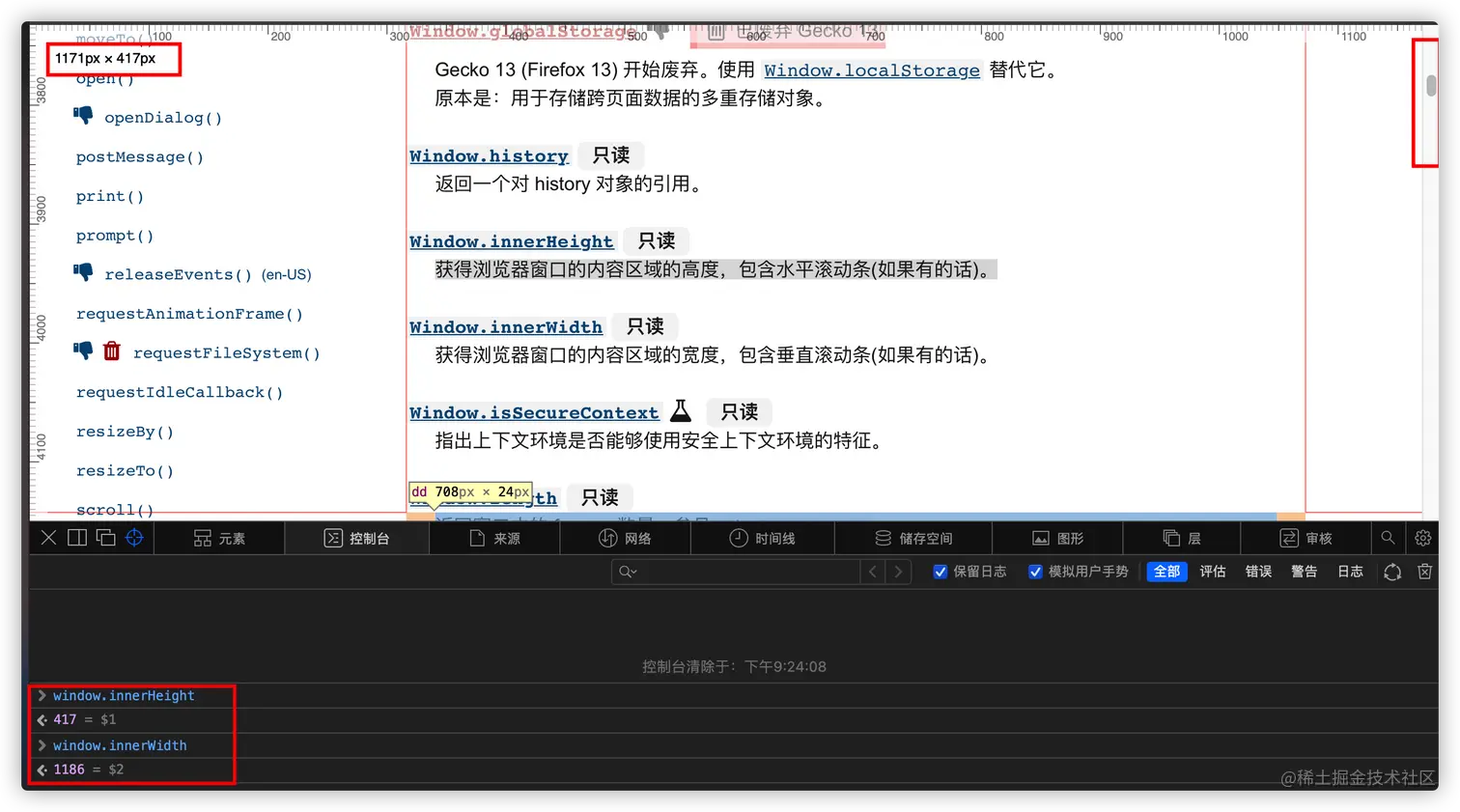
Task: Enable the 警告 console filter
Action: [1304, 571]
